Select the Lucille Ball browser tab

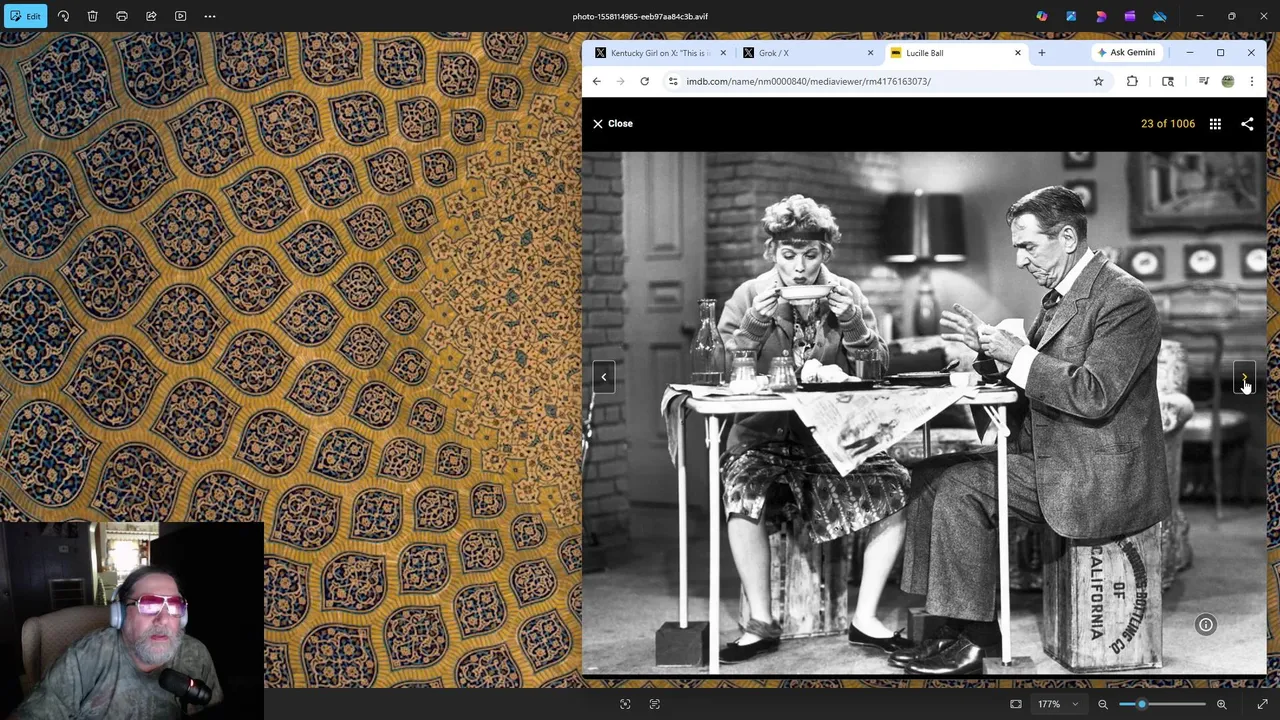click(953, 53)
